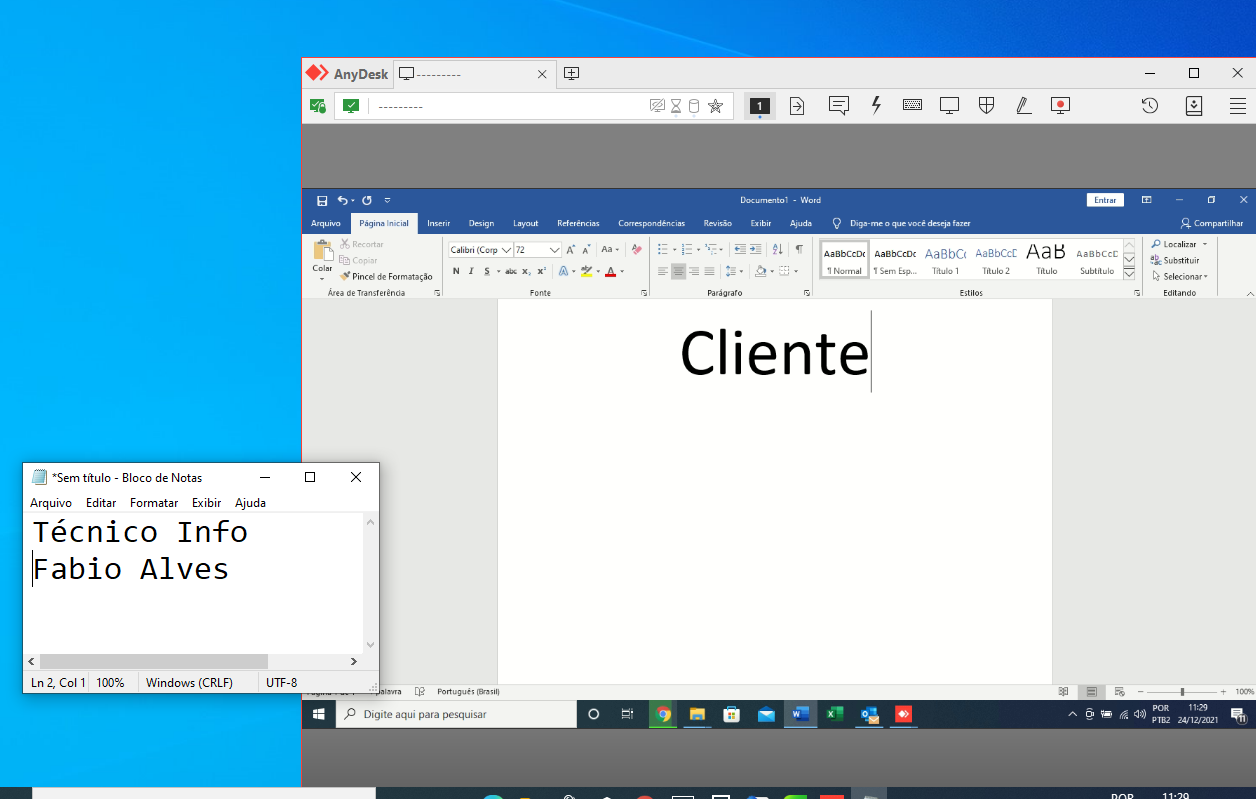The image size is (1256, 799).
Task: Click the AnyDesk session history clock icon
Action: coord(1150,105)
